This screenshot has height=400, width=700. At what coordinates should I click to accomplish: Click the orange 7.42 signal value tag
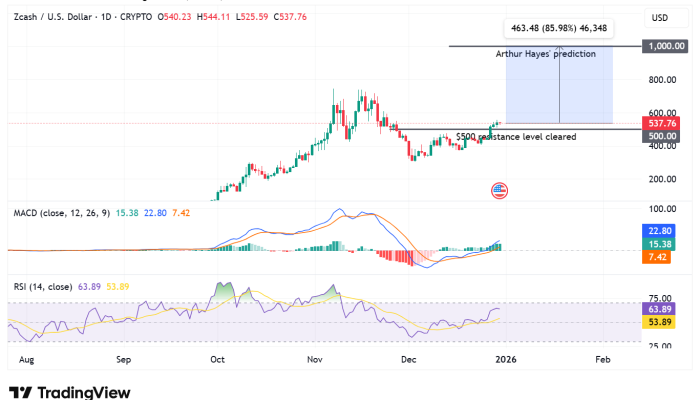pyautogui.click(x=660, y=258)
